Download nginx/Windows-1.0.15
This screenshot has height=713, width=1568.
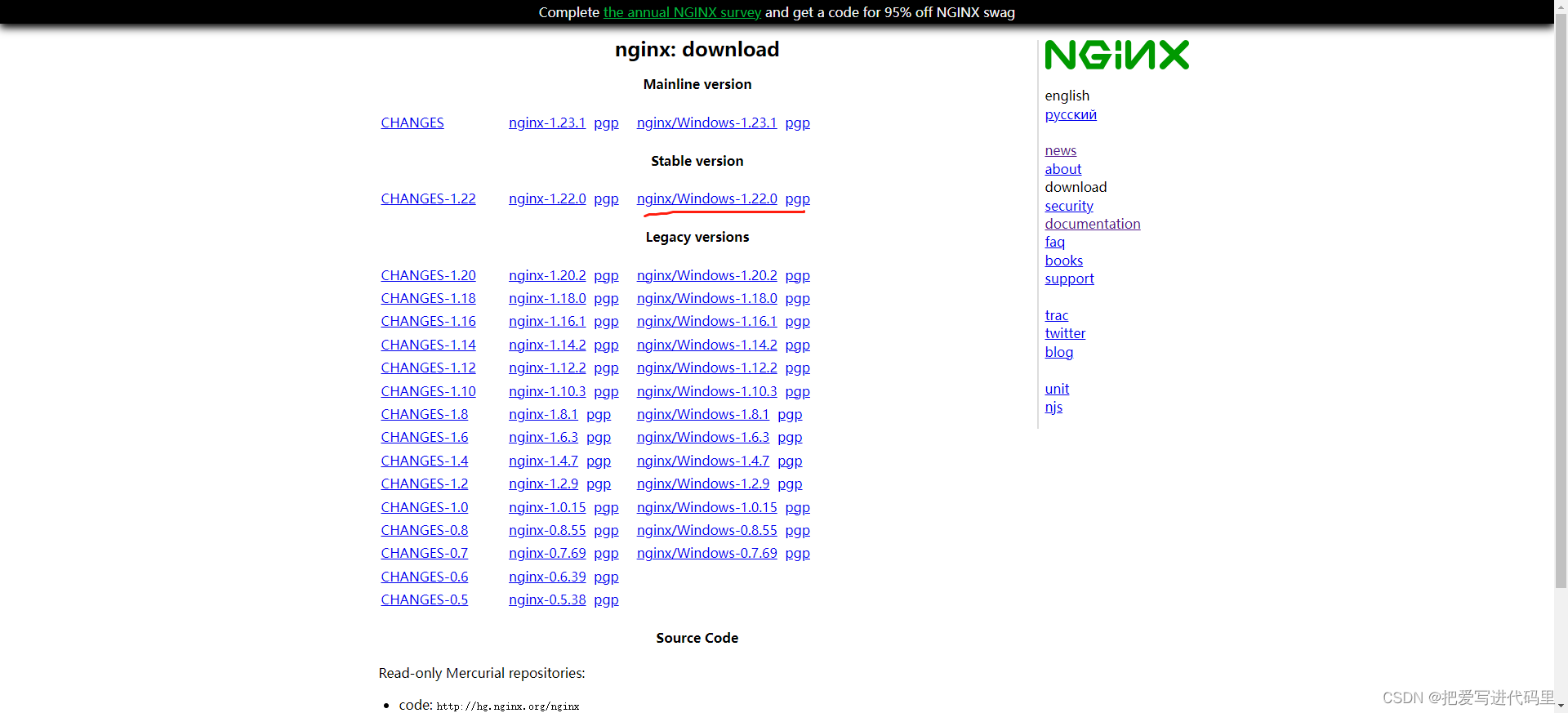click(x=707, y=507)
